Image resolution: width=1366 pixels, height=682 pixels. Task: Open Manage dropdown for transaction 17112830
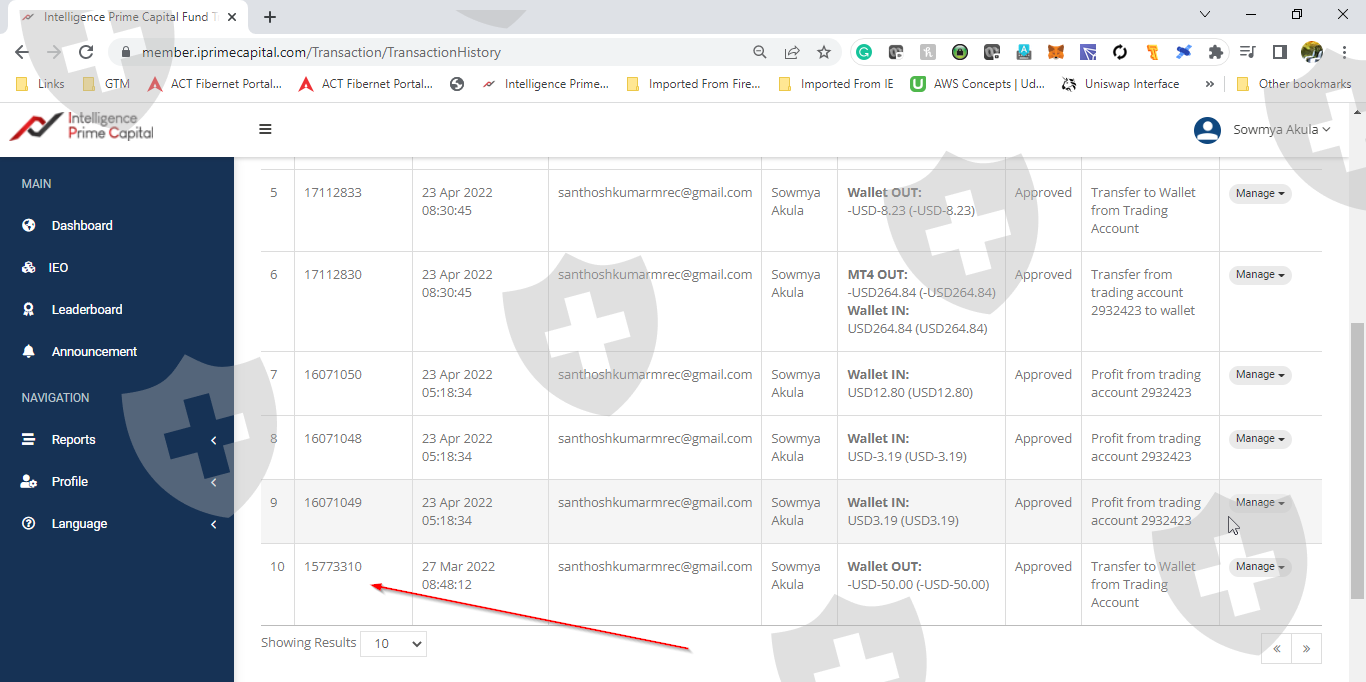pyautogui.click(x=1259, y=275)
